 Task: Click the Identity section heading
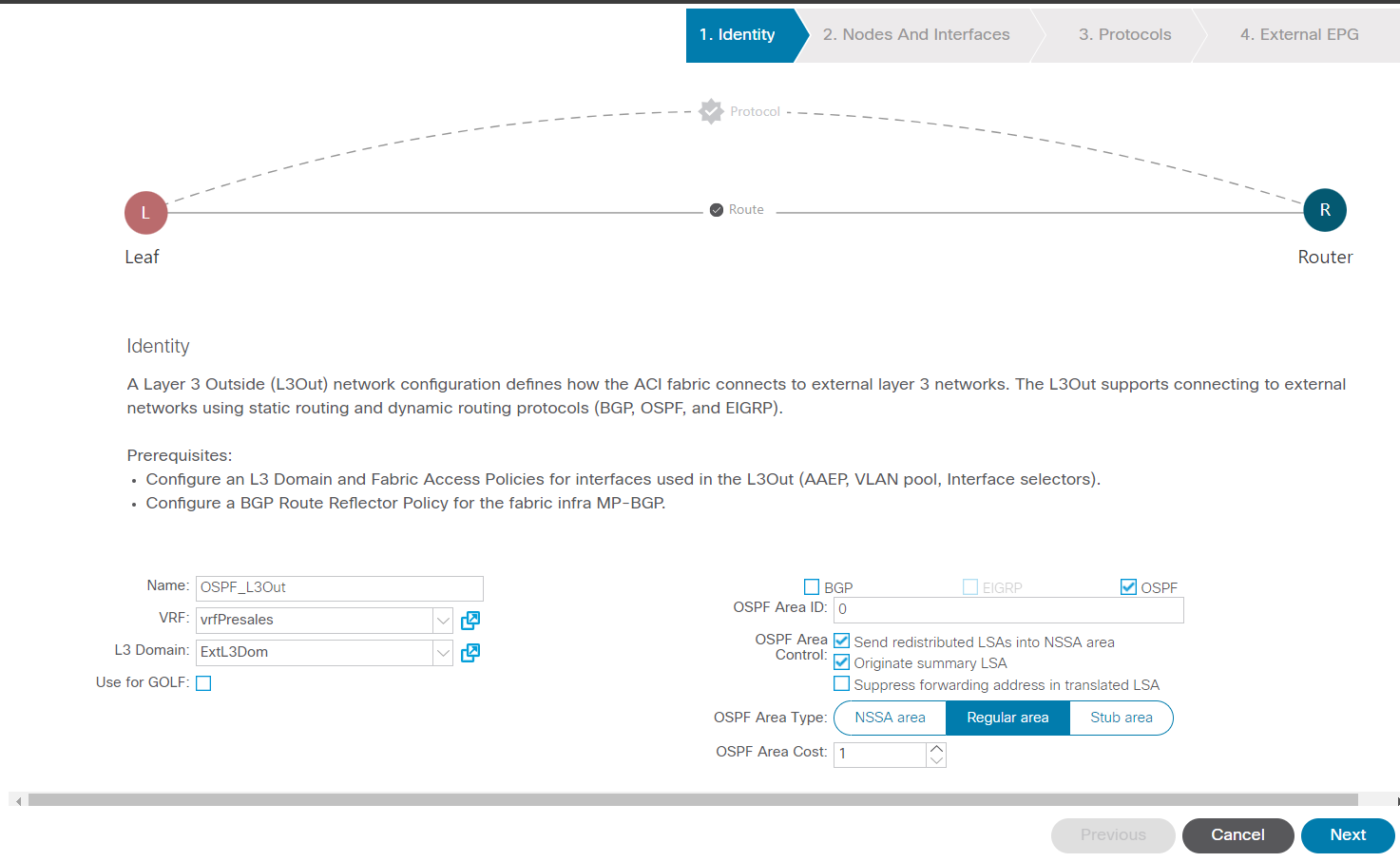click(158, 346)
